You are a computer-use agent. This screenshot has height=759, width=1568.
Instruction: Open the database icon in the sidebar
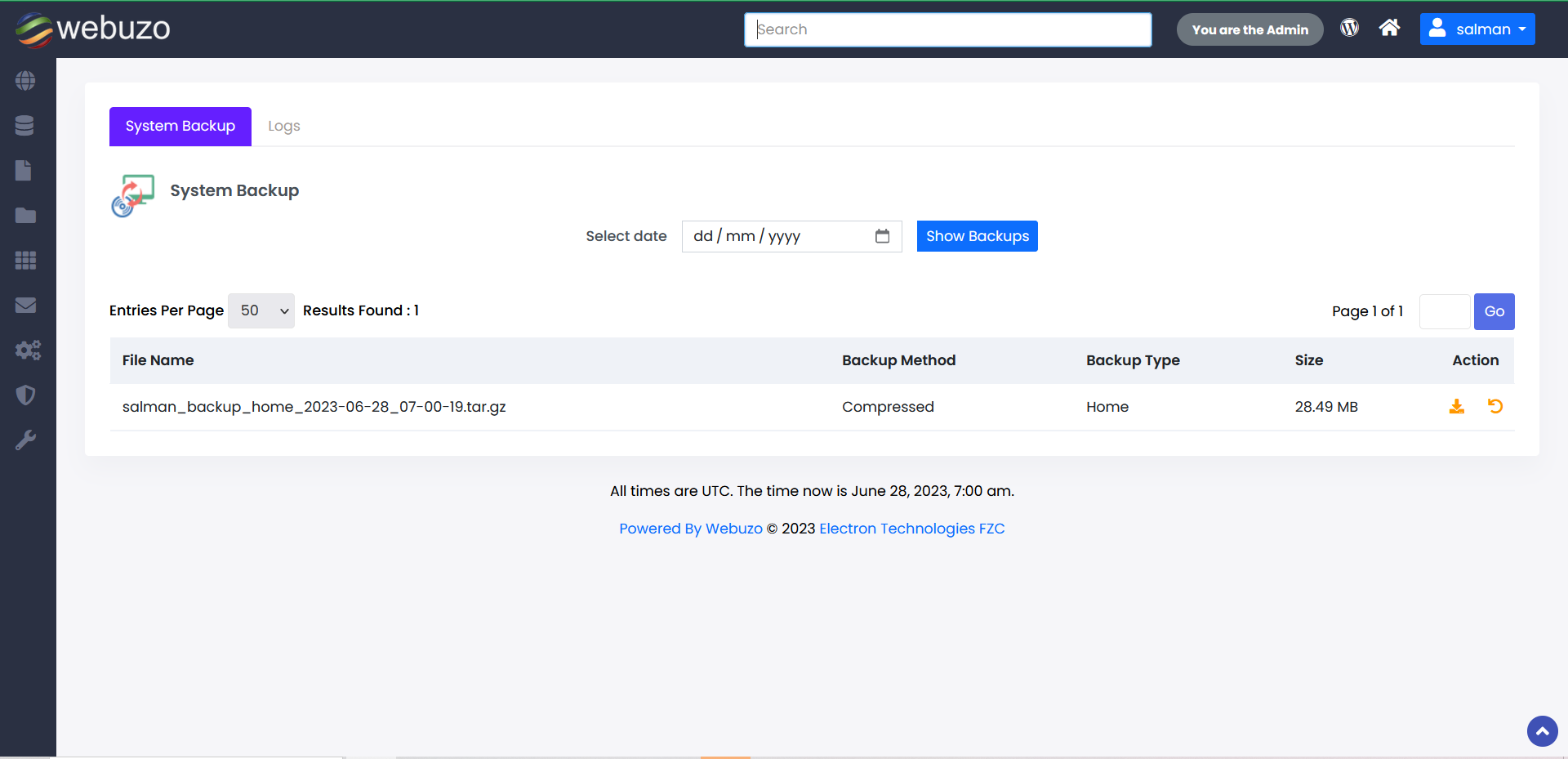tap(24, 126)
